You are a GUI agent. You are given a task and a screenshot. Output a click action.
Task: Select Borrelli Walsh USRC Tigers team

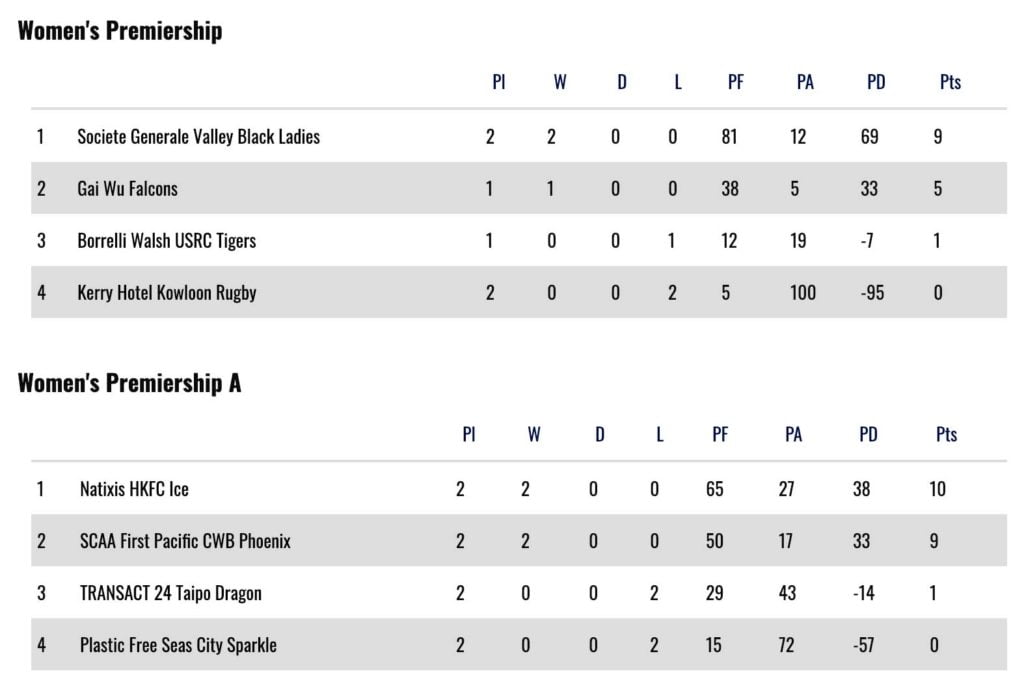[166, 241]
